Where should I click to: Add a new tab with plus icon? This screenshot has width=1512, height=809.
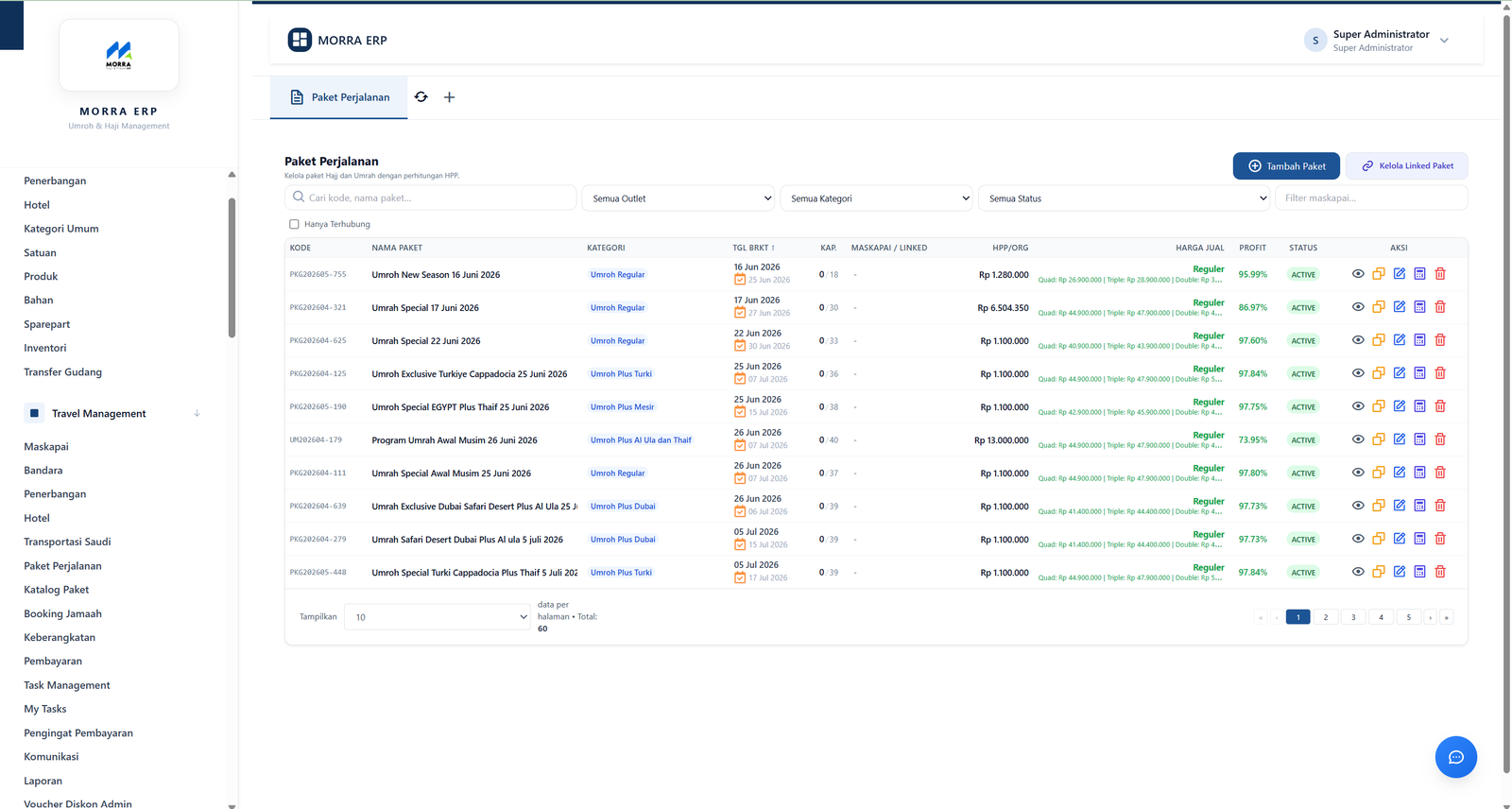pyautogui.click(x=450, y=97)
